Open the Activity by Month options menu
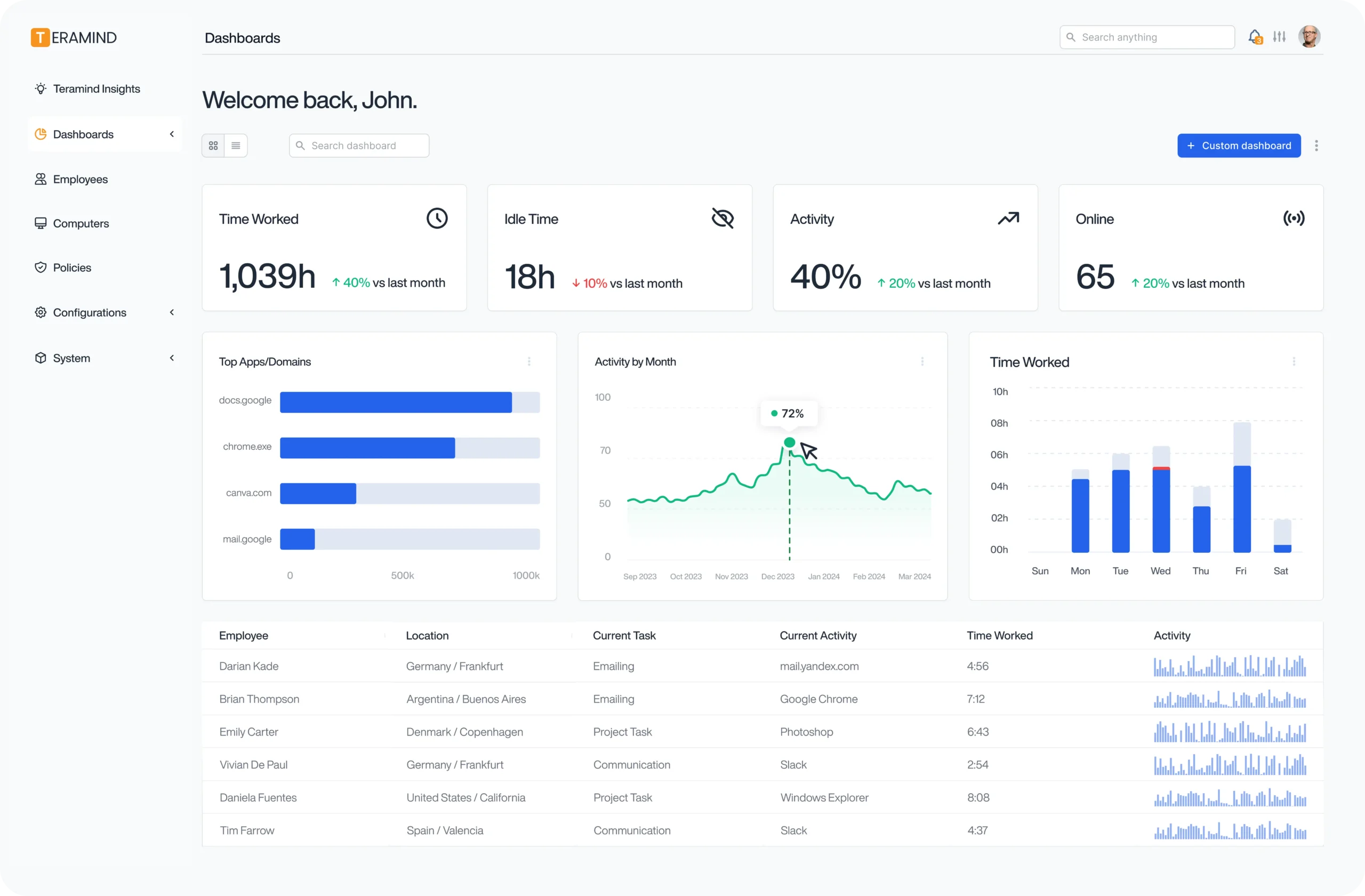This screenshot has height=896, width=1365. coord(922,361)
